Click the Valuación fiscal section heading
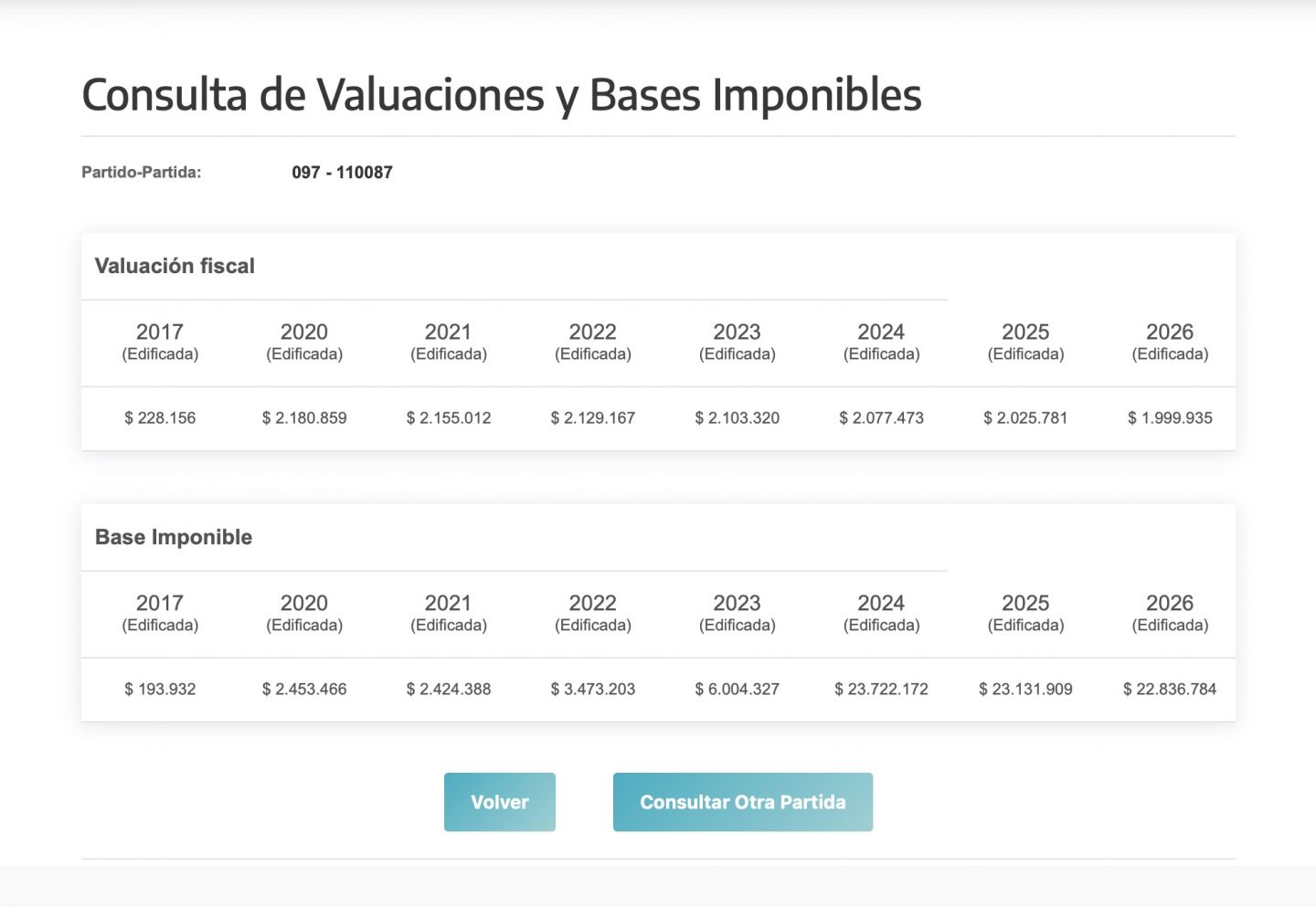 click(x=175, y=266)
